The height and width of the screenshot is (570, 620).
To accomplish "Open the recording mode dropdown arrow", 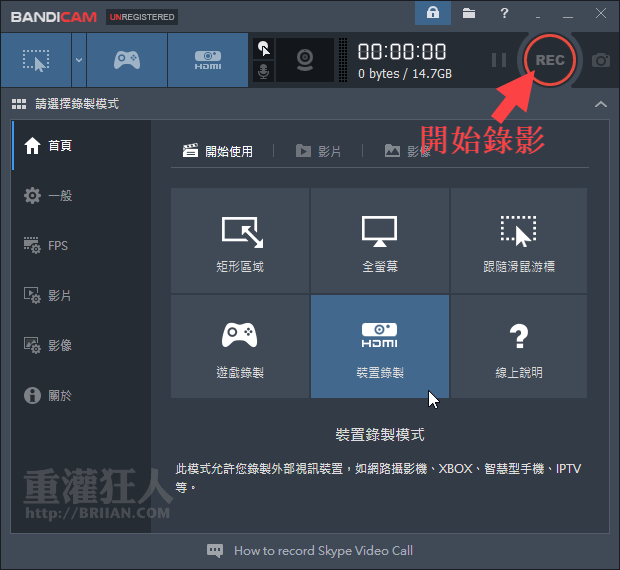I will (x=78, y=60).
